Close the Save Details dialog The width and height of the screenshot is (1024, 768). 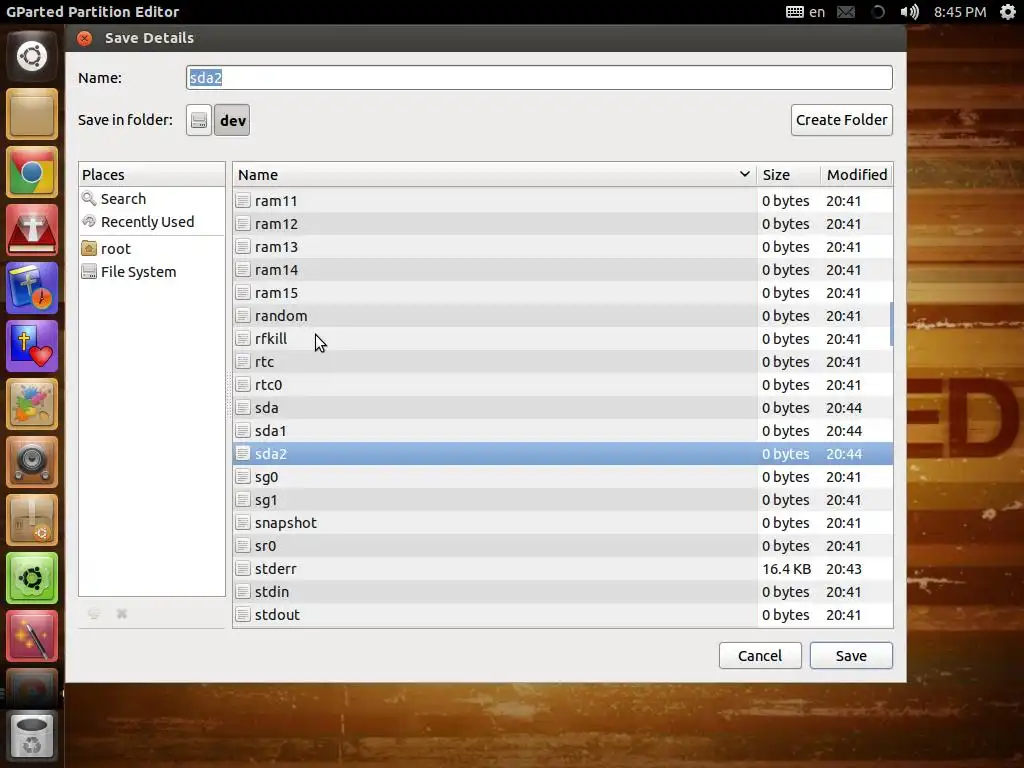[84, 38]
